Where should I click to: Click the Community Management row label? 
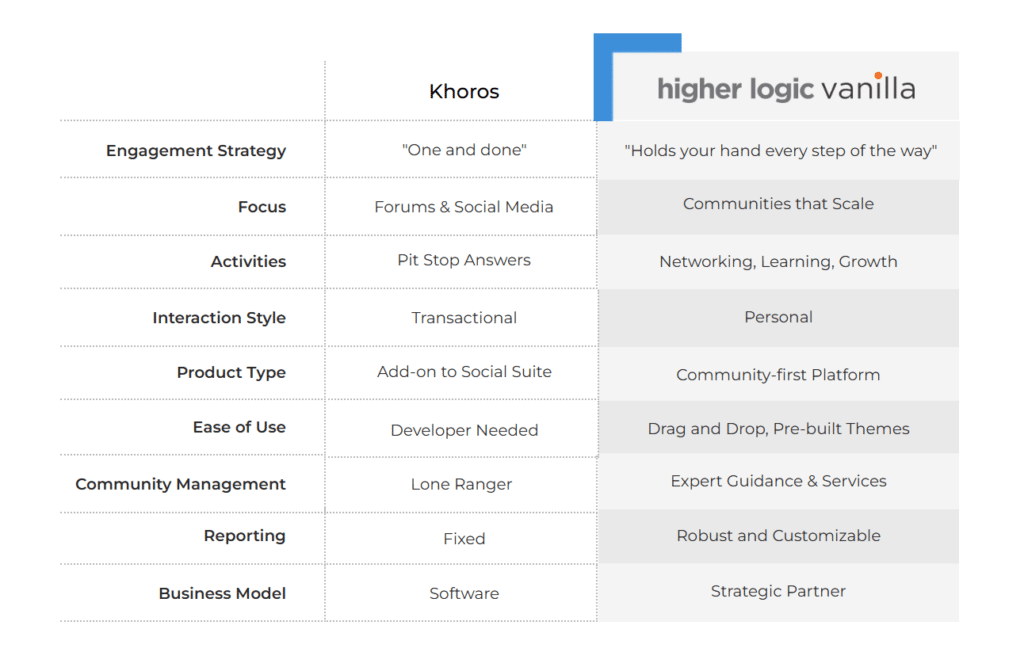[x=180, y=484]
